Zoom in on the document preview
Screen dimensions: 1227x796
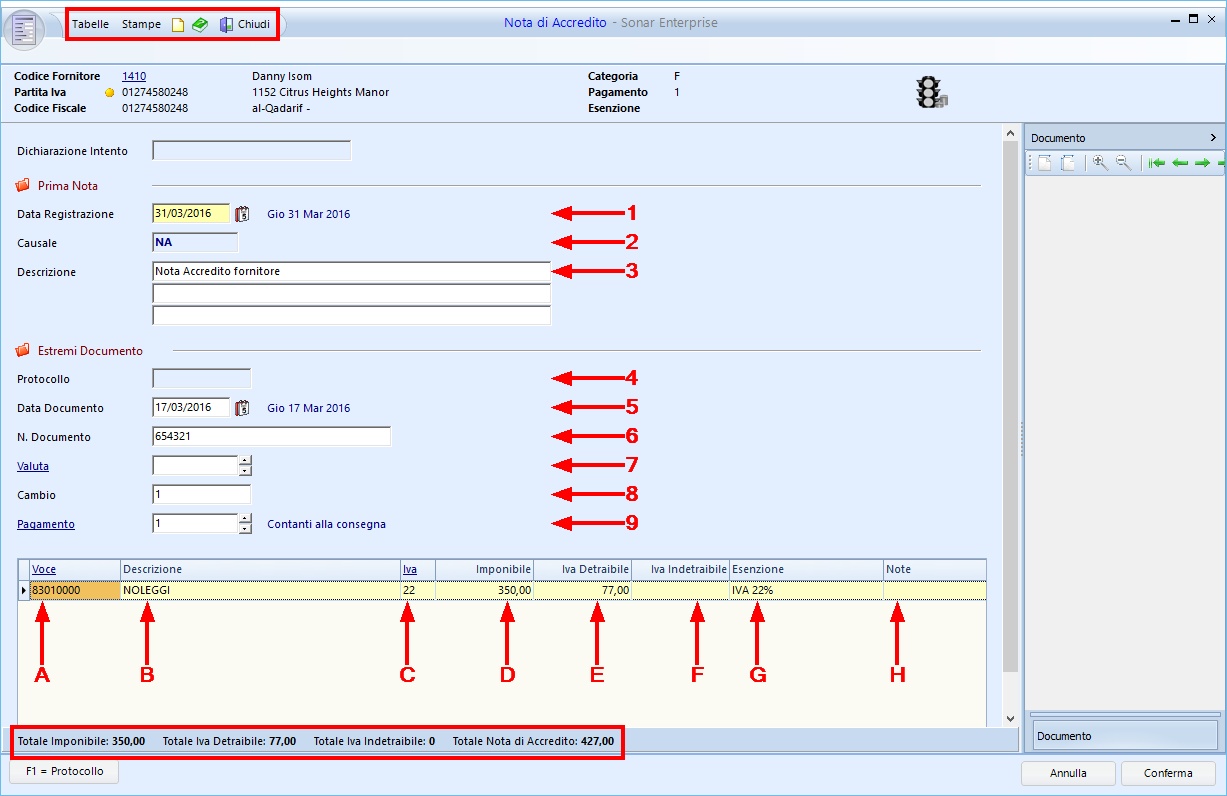pyautogui.click(x=1100, y=163)
